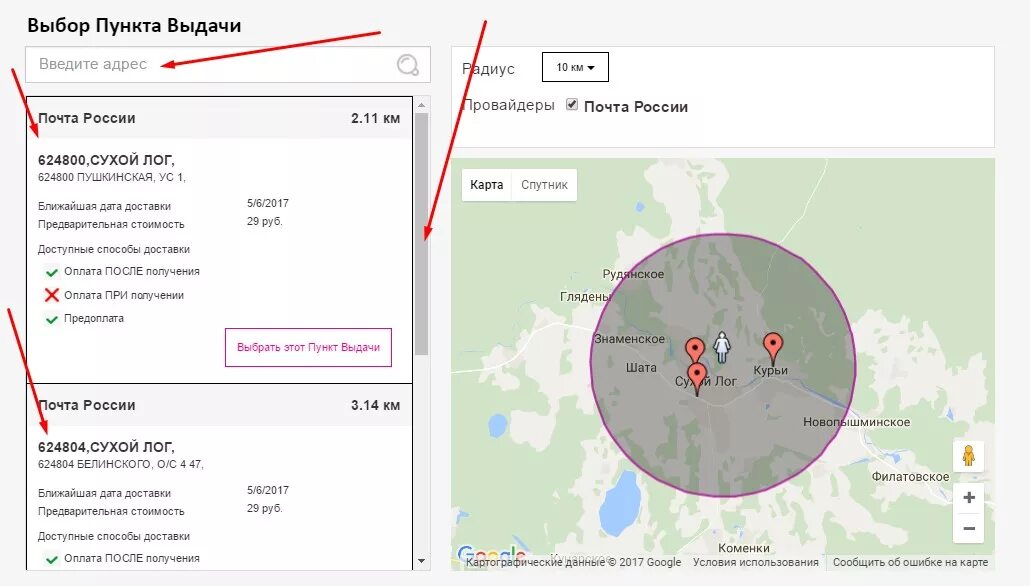Click the Street View pegman icon

point(969,456)
